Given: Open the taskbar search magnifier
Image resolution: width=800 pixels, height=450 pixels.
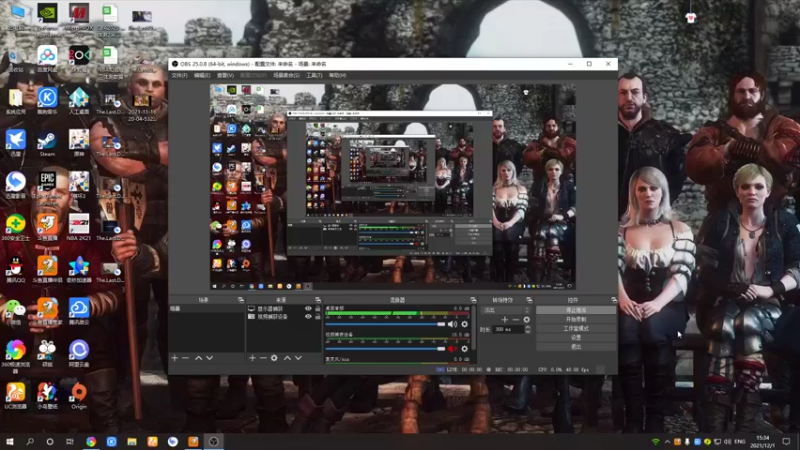Looking at the screenshot, I should (x=30, y=442).
